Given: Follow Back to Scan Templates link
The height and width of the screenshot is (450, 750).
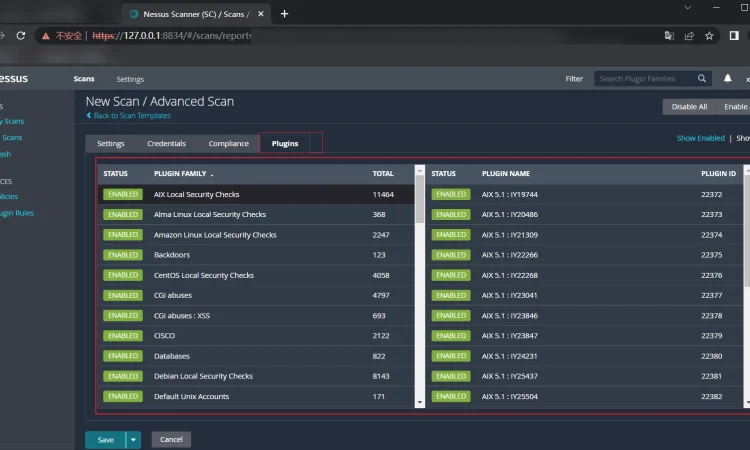Looking at the screenshot, I should pos(128,116).
